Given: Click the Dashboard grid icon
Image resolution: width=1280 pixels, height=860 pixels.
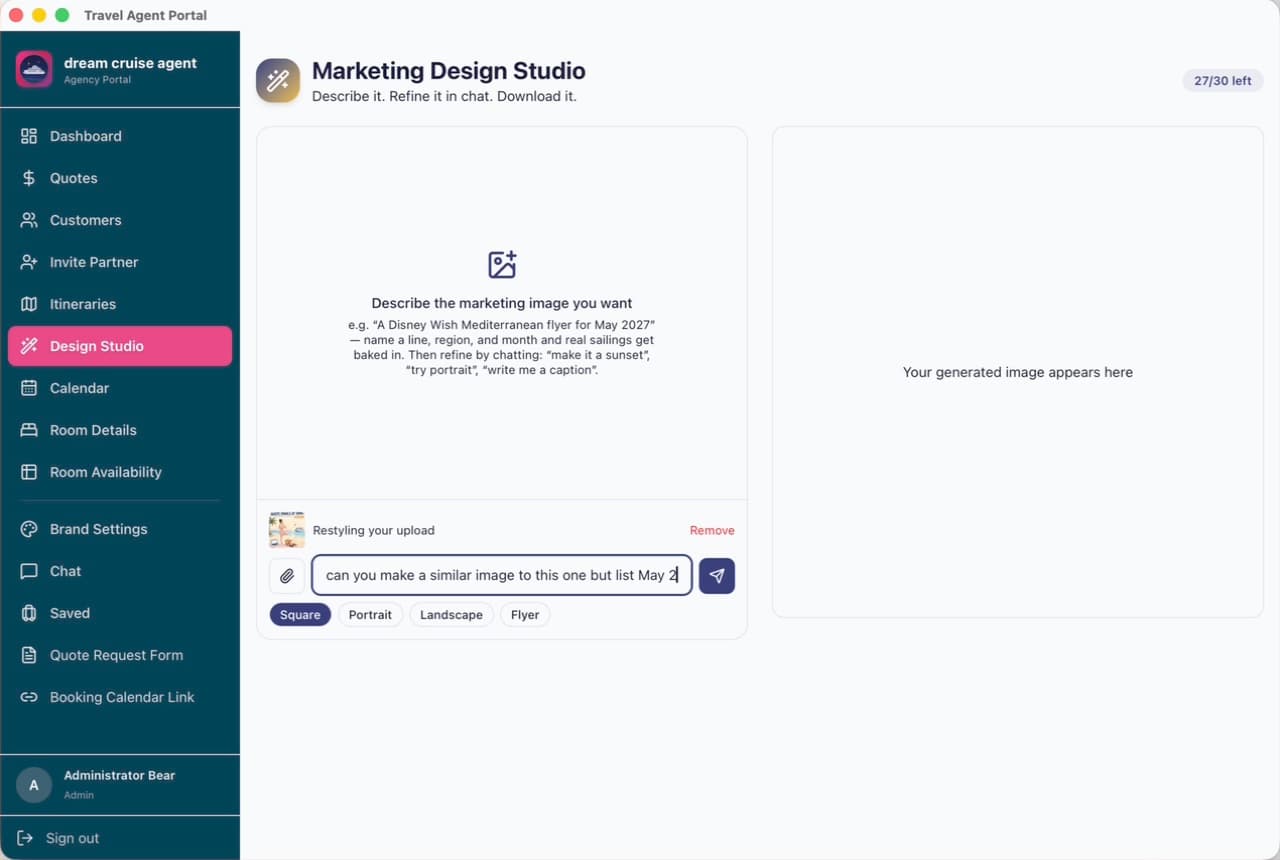Looking at the screenshot, I should pyautogui.click(x=29, y=136).
